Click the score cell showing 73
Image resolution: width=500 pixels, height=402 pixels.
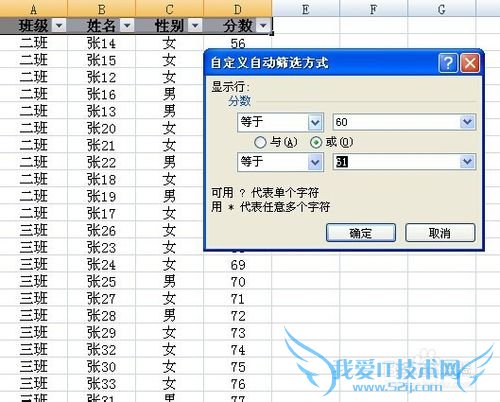tap(238, 333)
